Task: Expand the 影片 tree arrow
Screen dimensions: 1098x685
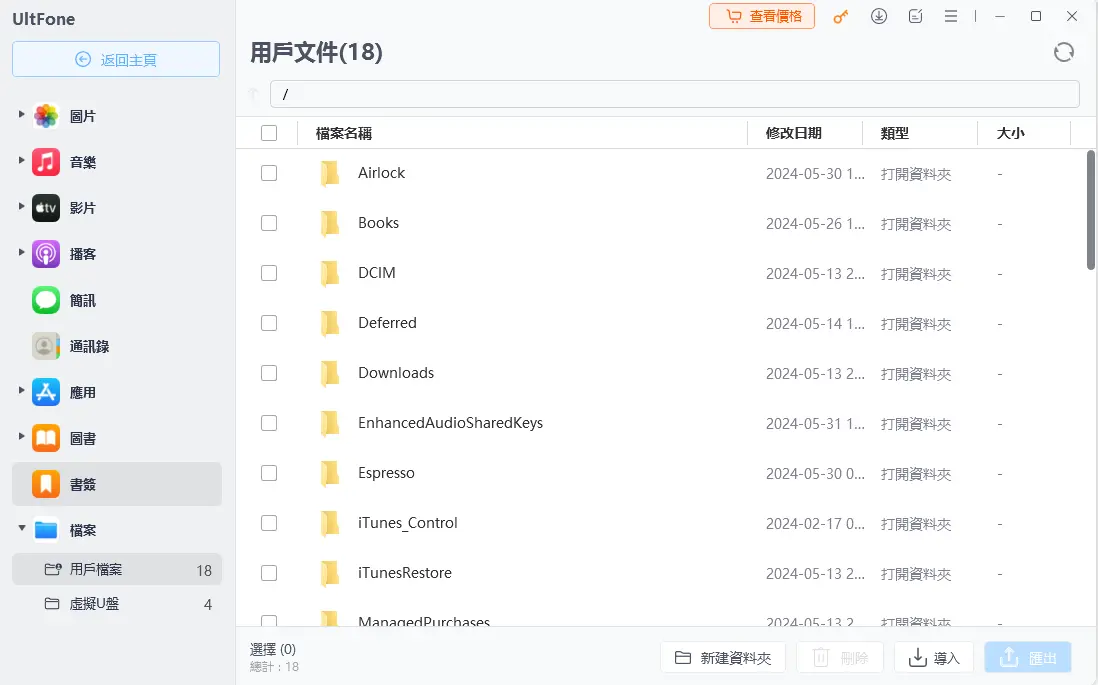Action: tap(21, 207)
